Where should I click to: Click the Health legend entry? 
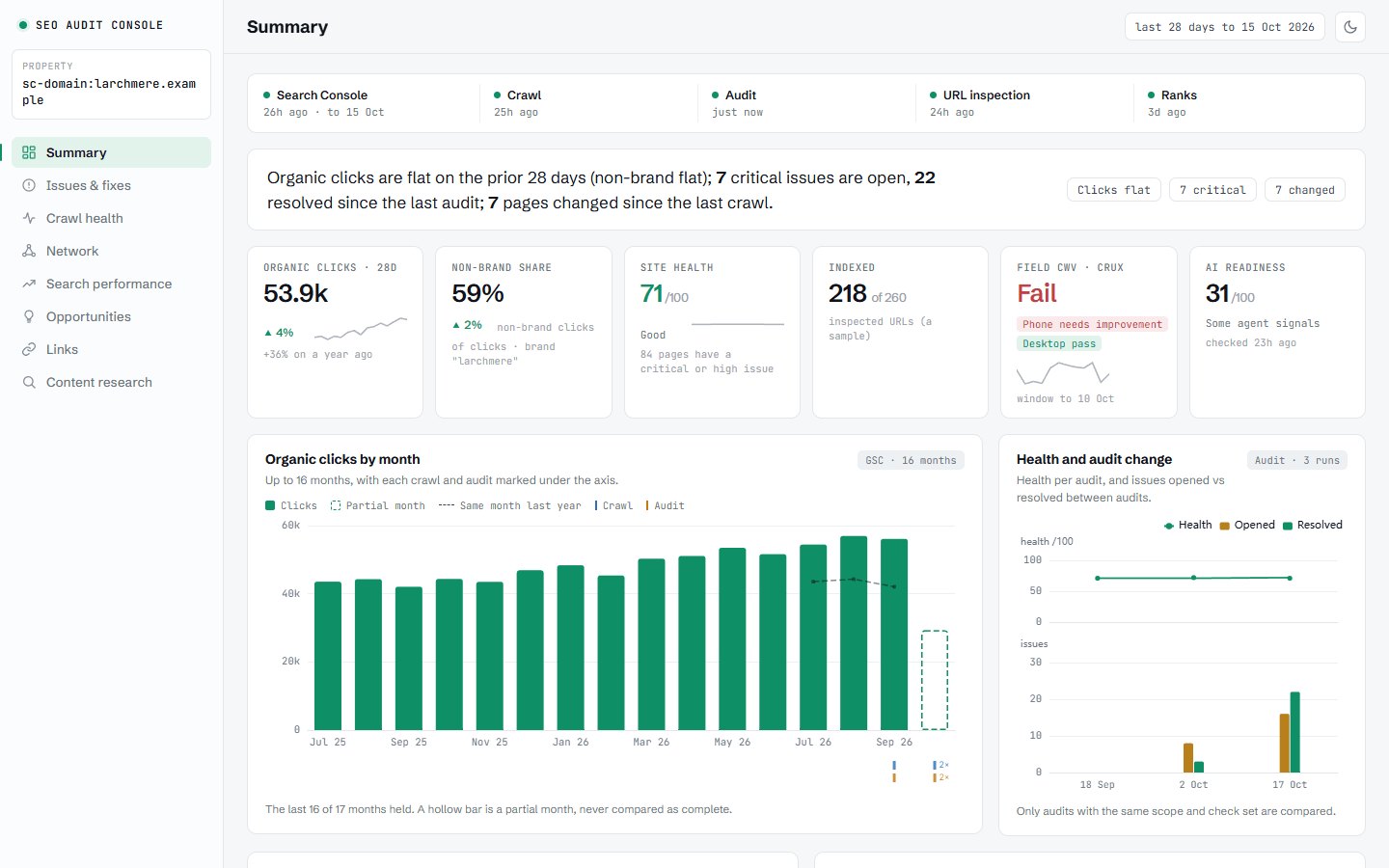tap(1188, 525)
